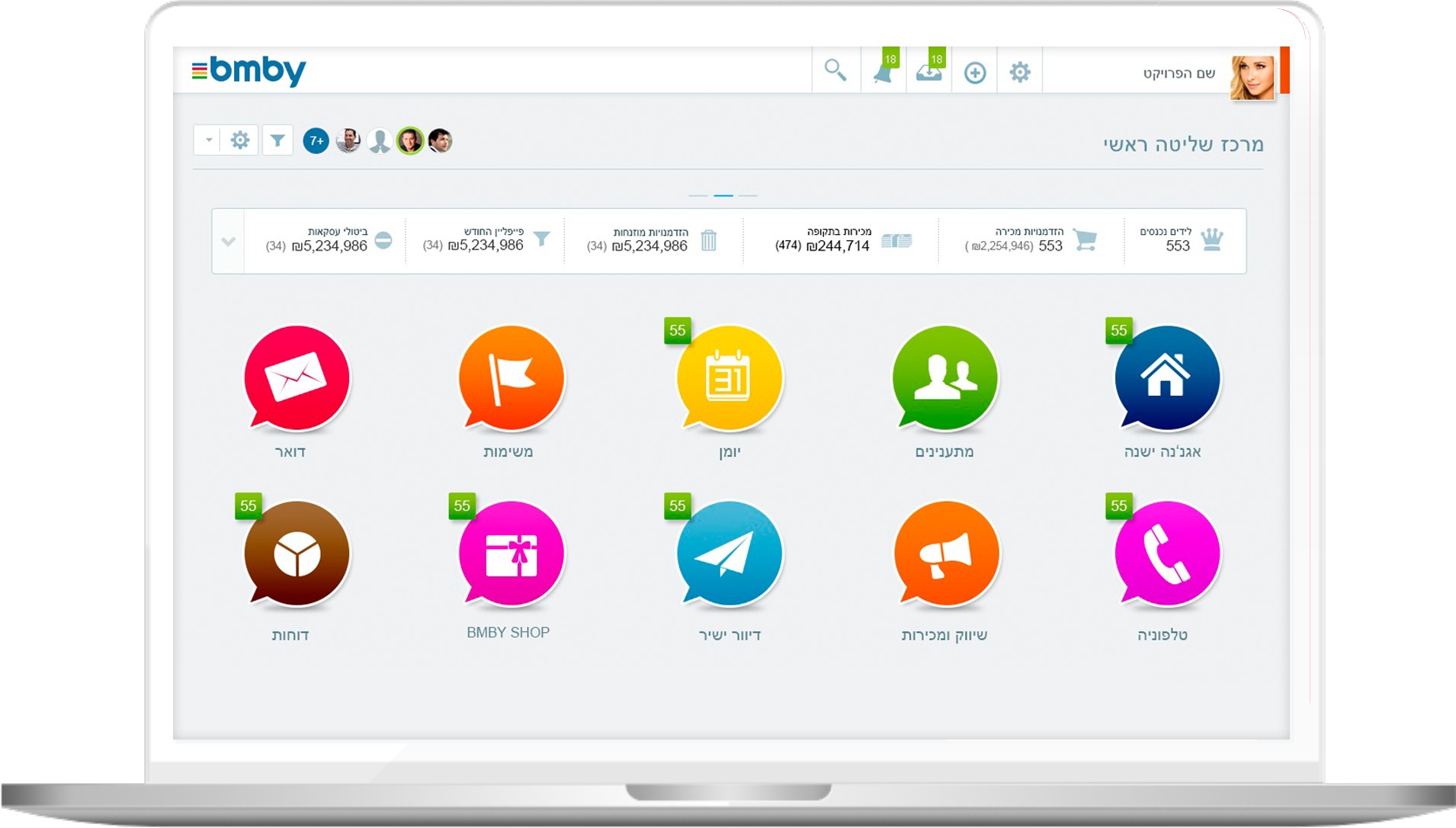
Task: Expand the stats bar chevron
Action: coord(228,242)
